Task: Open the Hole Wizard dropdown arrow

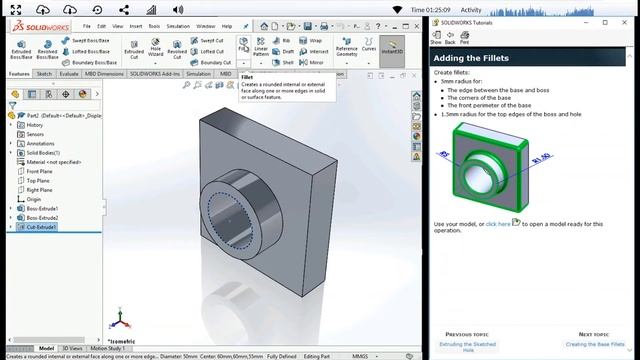Action: click(x=156, y=63)
